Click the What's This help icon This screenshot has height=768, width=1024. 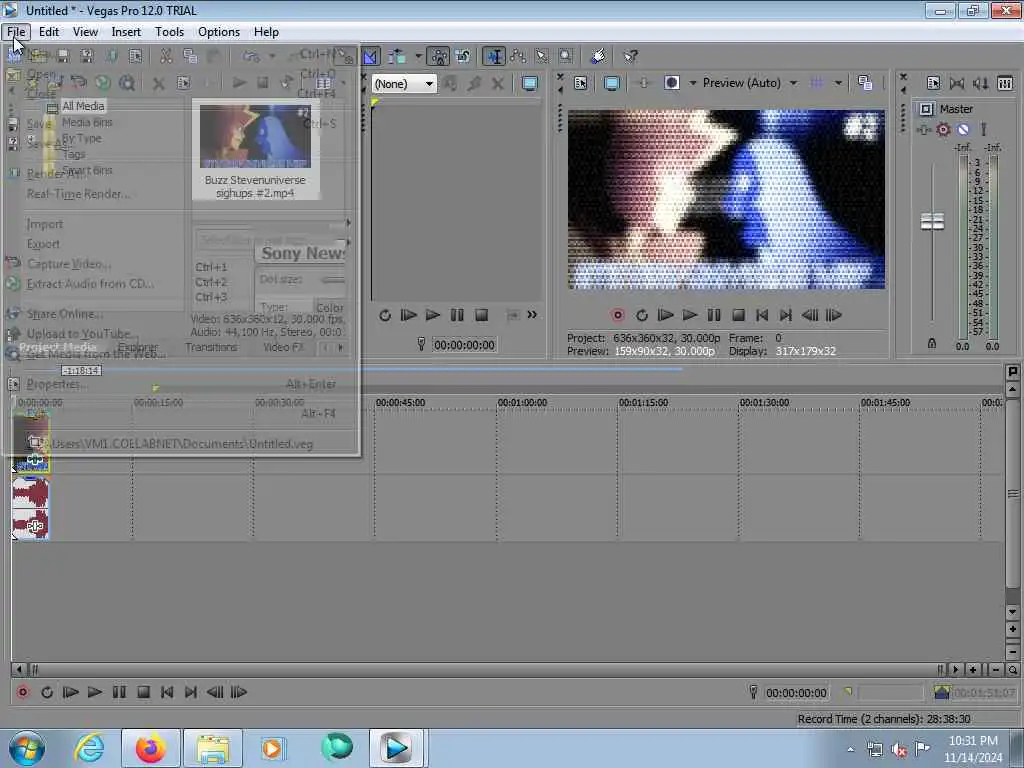click(x=630, y=56)
